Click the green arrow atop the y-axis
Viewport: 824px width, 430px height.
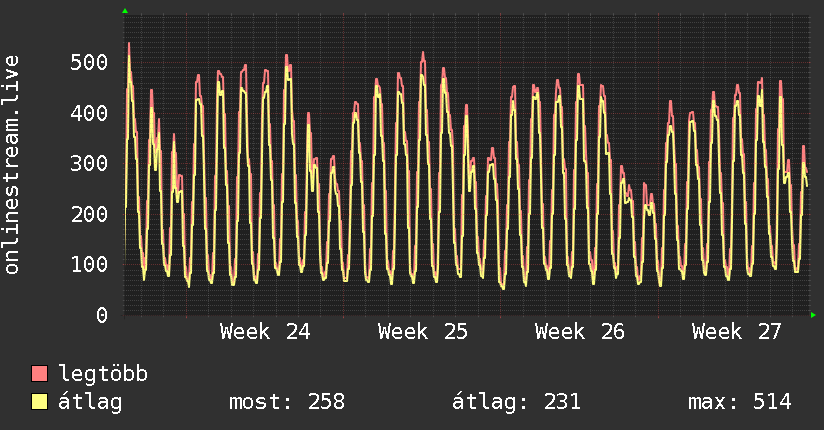click(125, 11)
